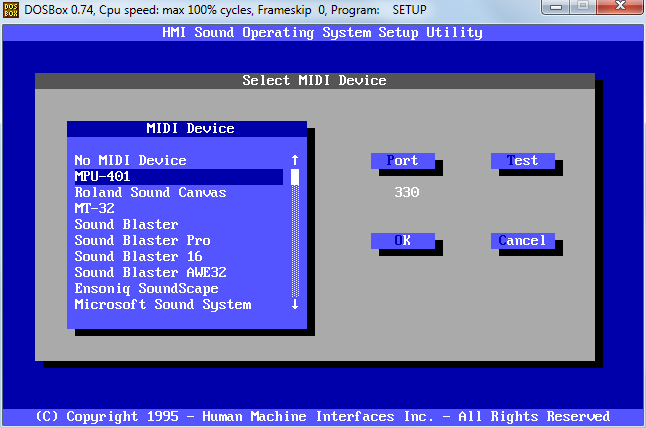Open the Port setting button
The image size is (646, 428).
pyautogui.click(x=403, y=161)
